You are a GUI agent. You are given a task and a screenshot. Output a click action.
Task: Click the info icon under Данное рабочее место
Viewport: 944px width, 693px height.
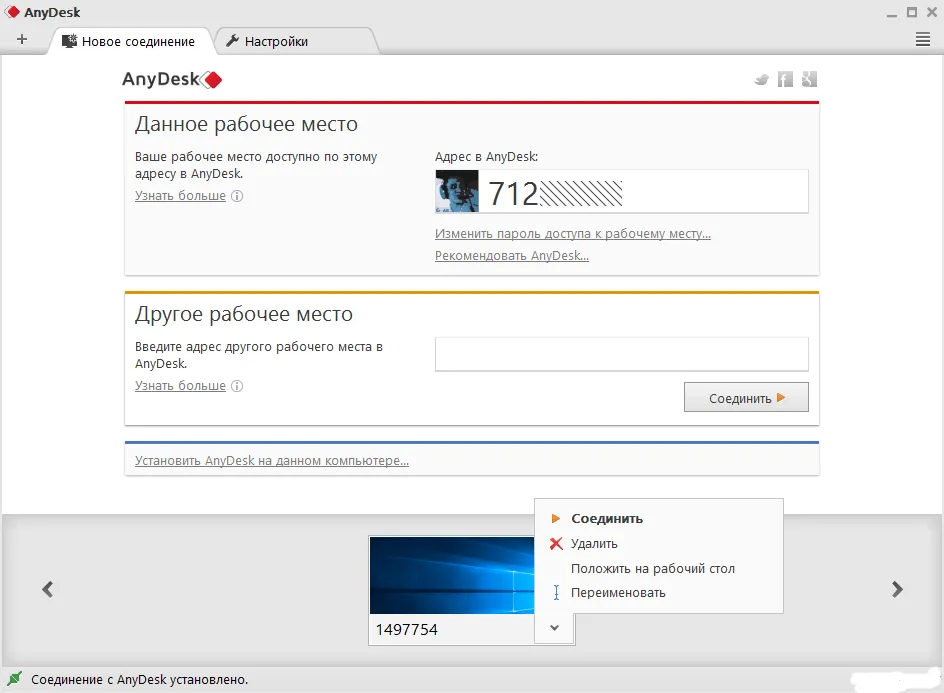tap(237, 196)
